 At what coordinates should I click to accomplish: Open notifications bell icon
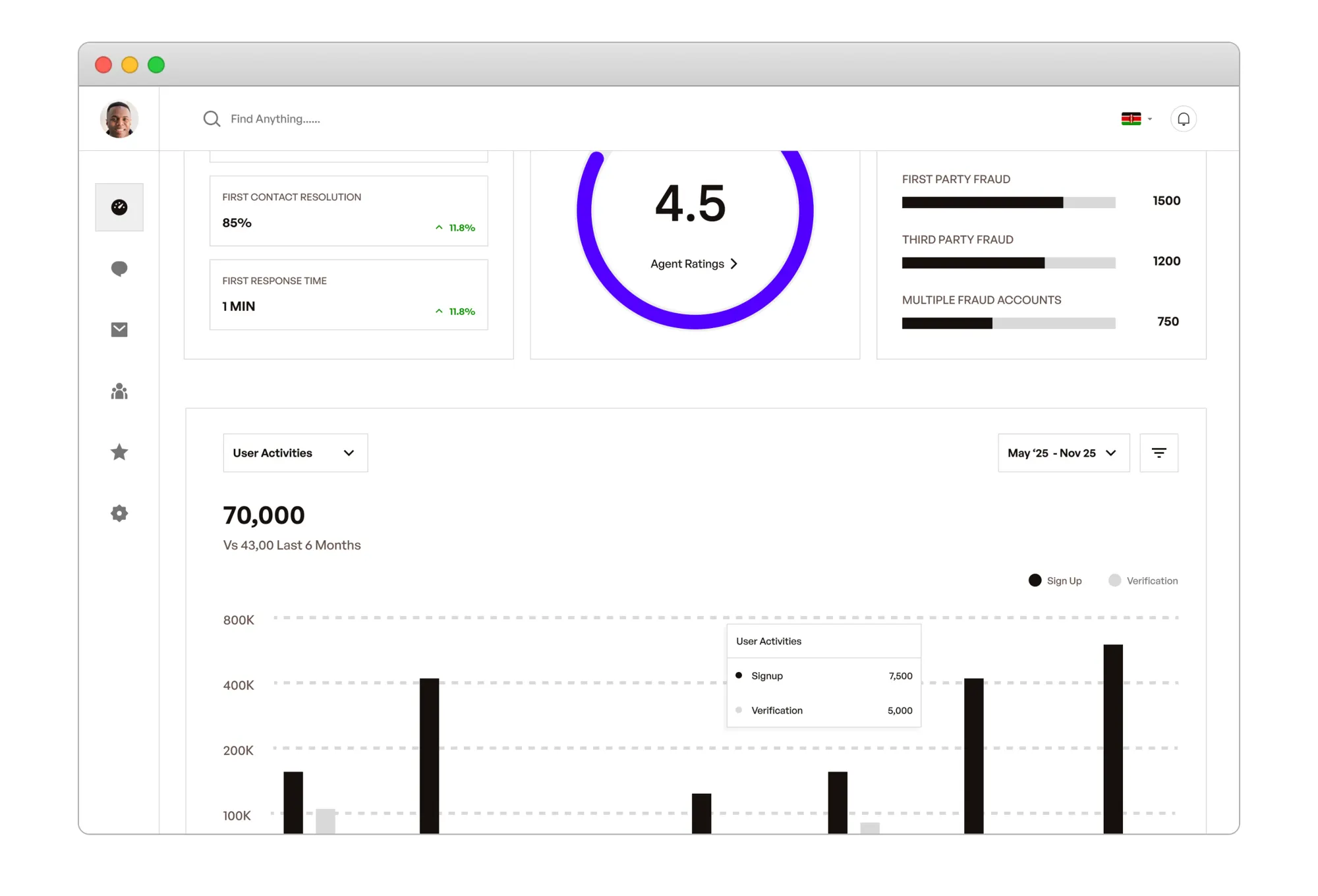1184,119
